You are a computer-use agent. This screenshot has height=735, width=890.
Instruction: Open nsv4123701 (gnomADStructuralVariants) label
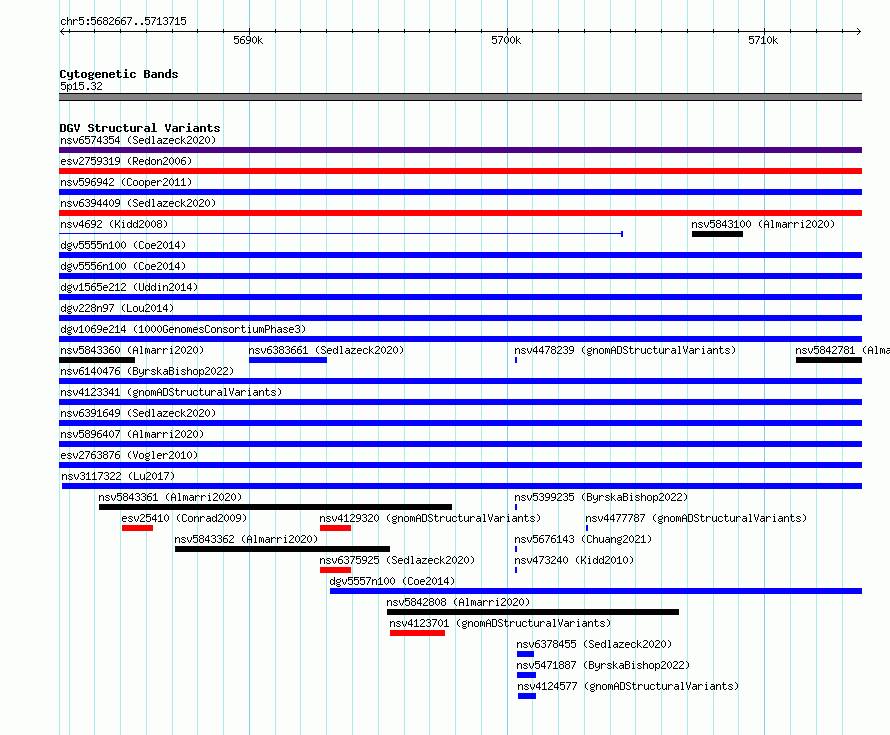coord(500,623)
